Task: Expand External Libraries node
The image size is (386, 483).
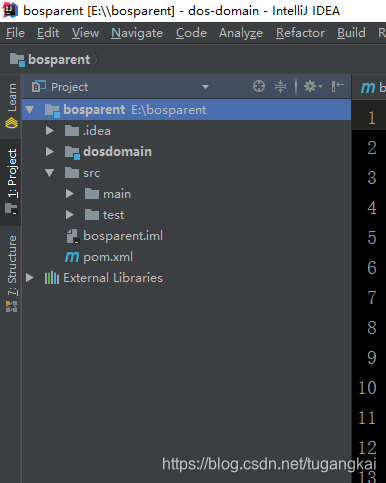Action: pos(30,278)
